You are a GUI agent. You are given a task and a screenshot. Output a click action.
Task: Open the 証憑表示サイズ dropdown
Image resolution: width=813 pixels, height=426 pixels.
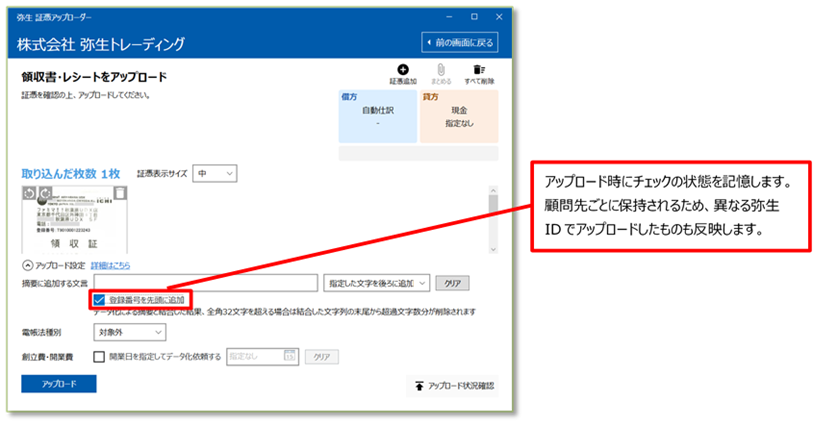coord(215,174)
